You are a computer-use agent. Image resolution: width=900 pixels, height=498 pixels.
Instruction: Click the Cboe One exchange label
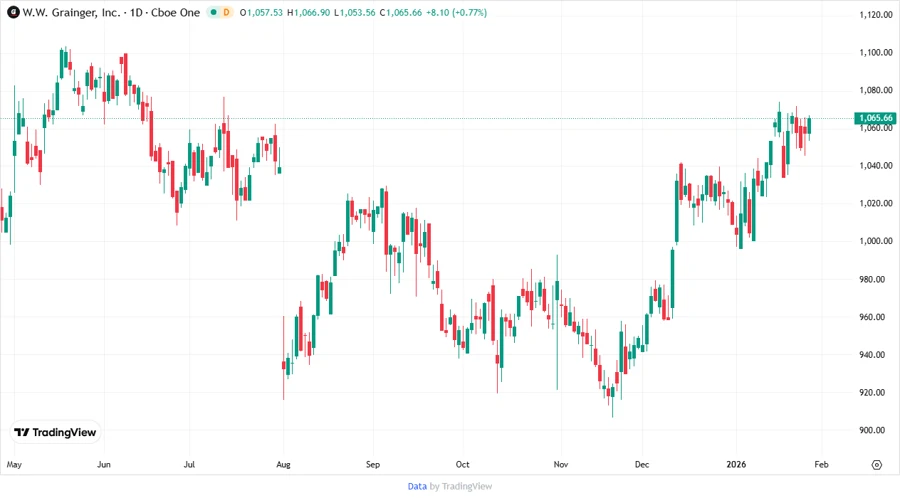click(x=175, y=12)
